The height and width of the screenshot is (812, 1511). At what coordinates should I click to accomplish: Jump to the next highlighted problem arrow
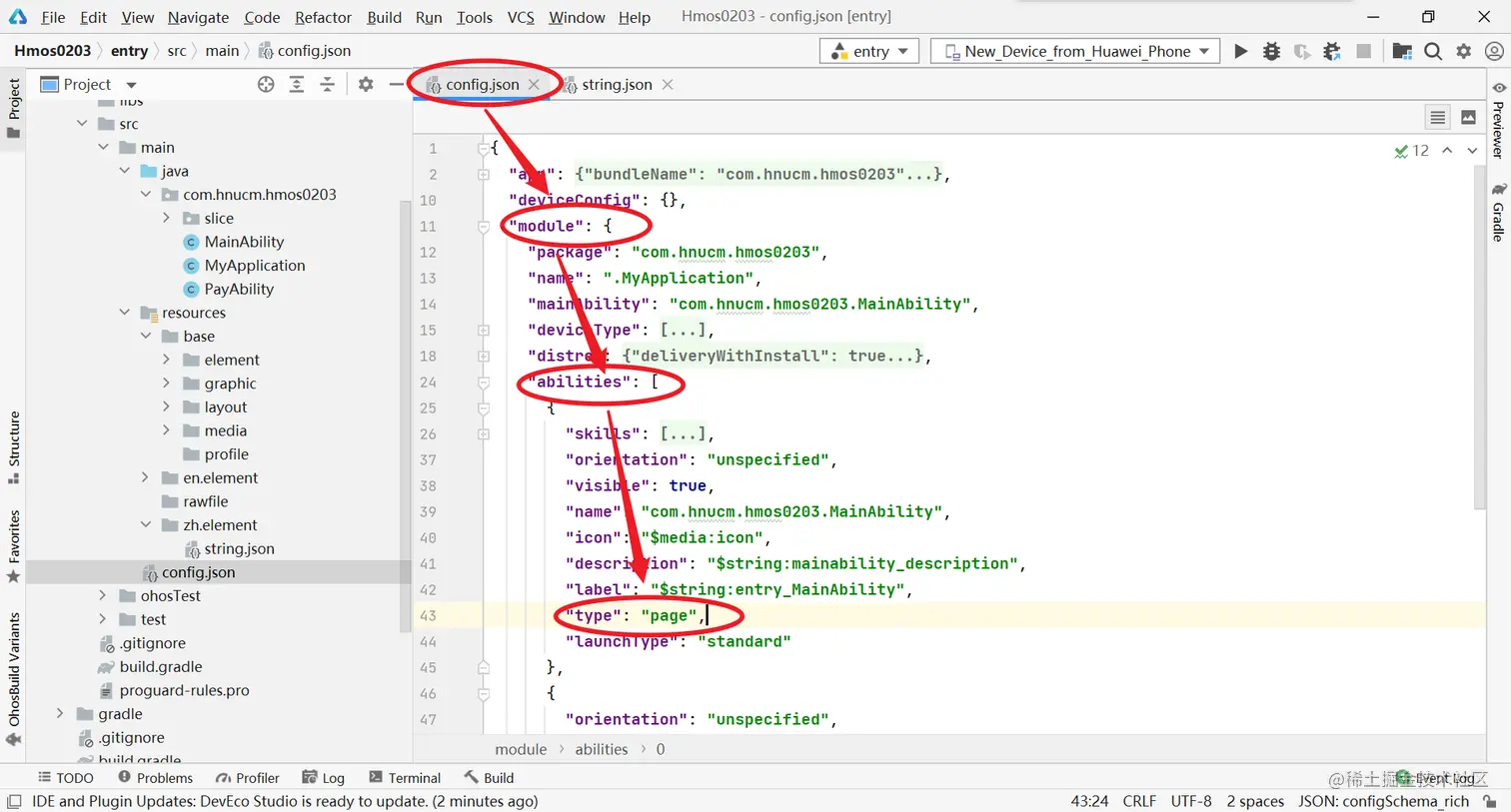click(1472, 151)
